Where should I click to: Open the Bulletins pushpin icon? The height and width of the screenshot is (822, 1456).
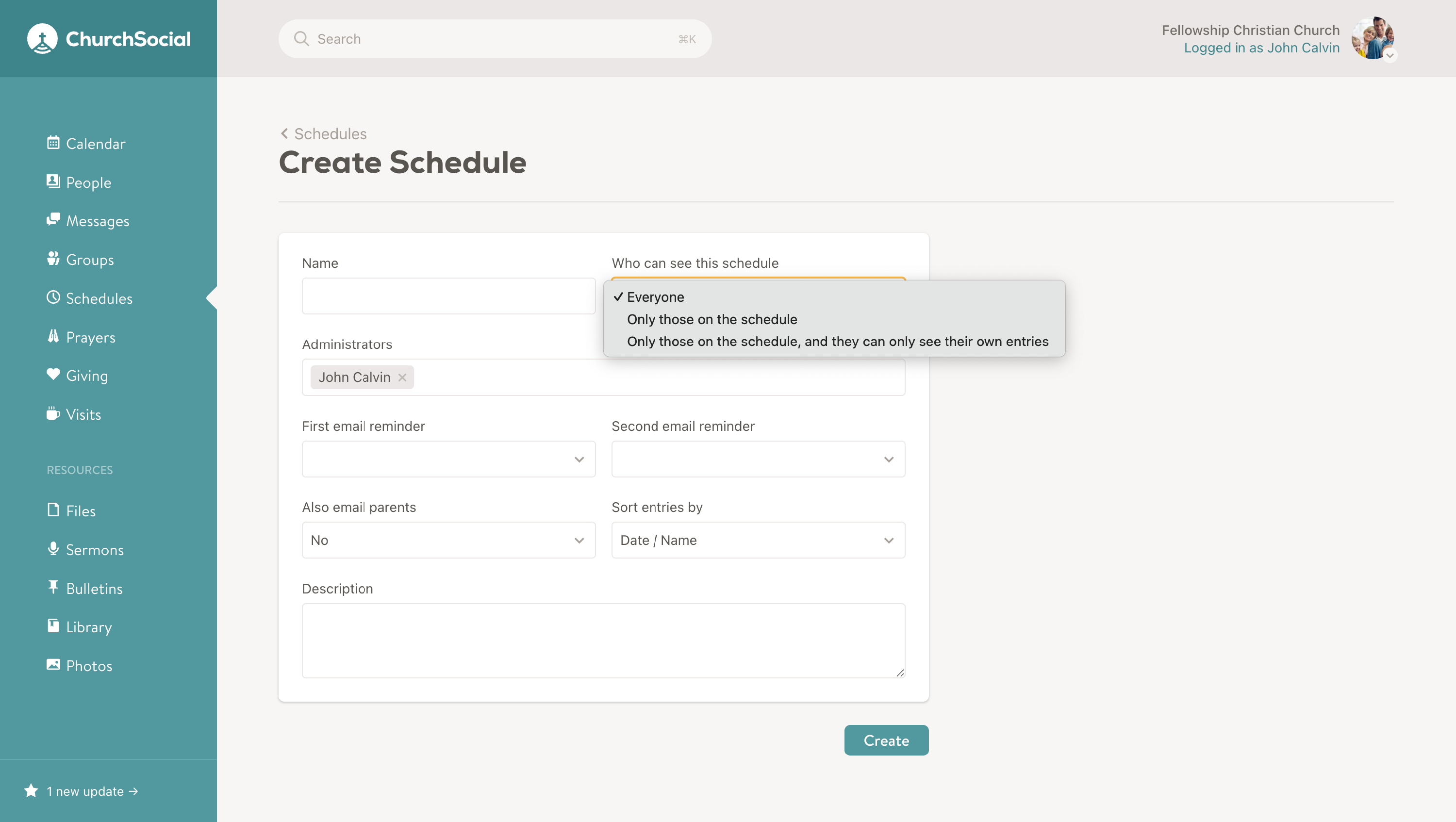point(53,588)
